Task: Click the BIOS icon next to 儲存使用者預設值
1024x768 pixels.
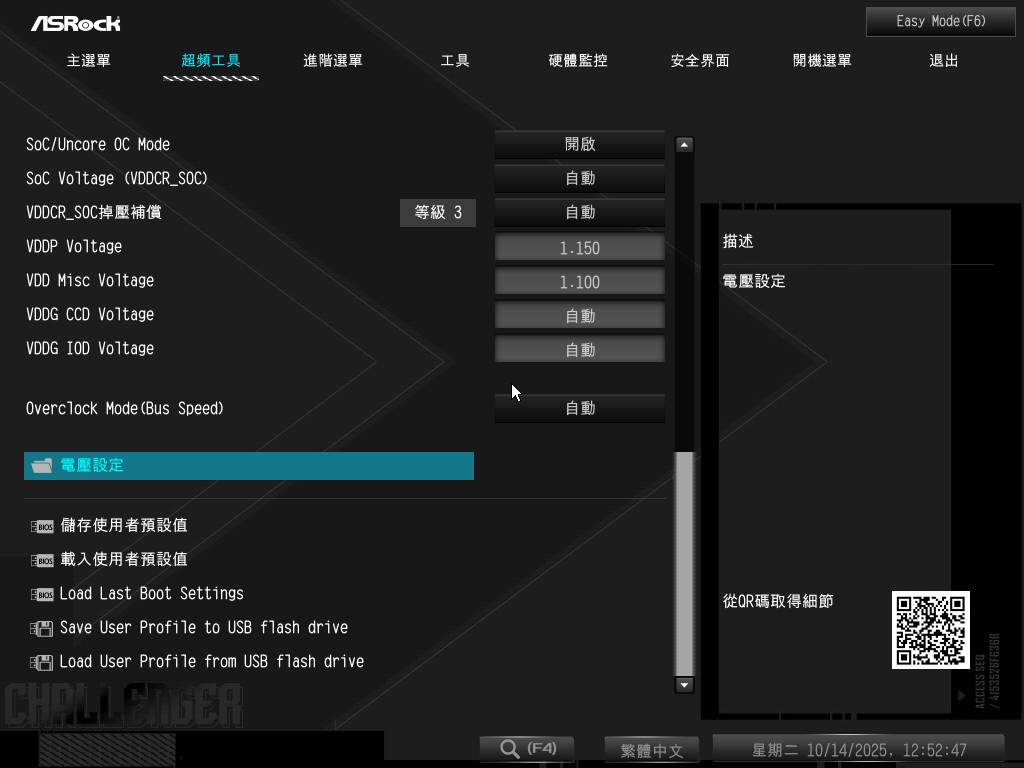Action: pos(42,526)
